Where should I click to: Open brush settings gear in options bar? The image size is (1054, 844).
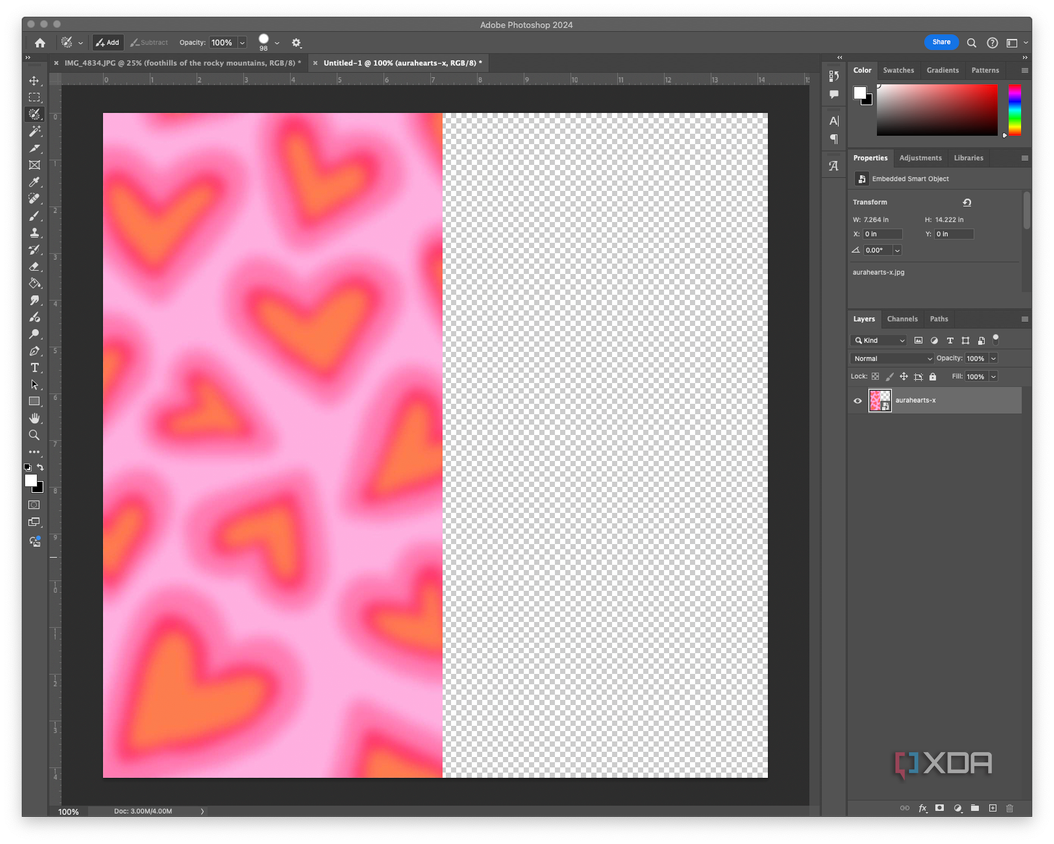[x=296, y=42]
